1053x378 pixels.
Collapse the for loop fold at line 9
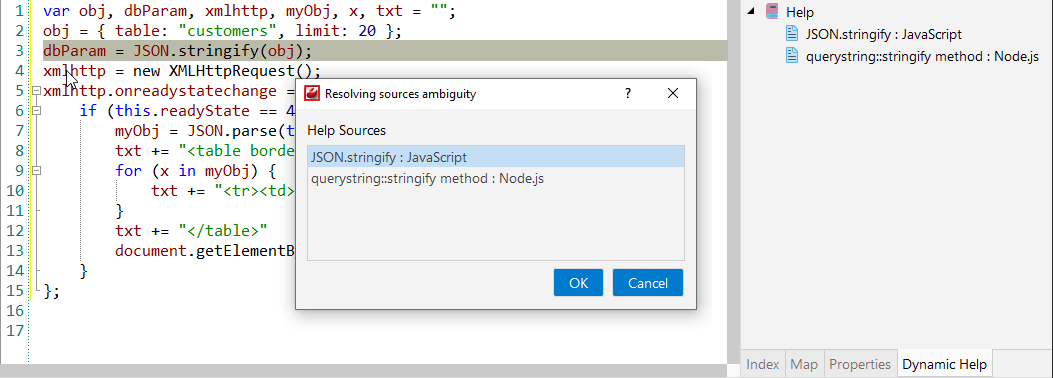36,171
